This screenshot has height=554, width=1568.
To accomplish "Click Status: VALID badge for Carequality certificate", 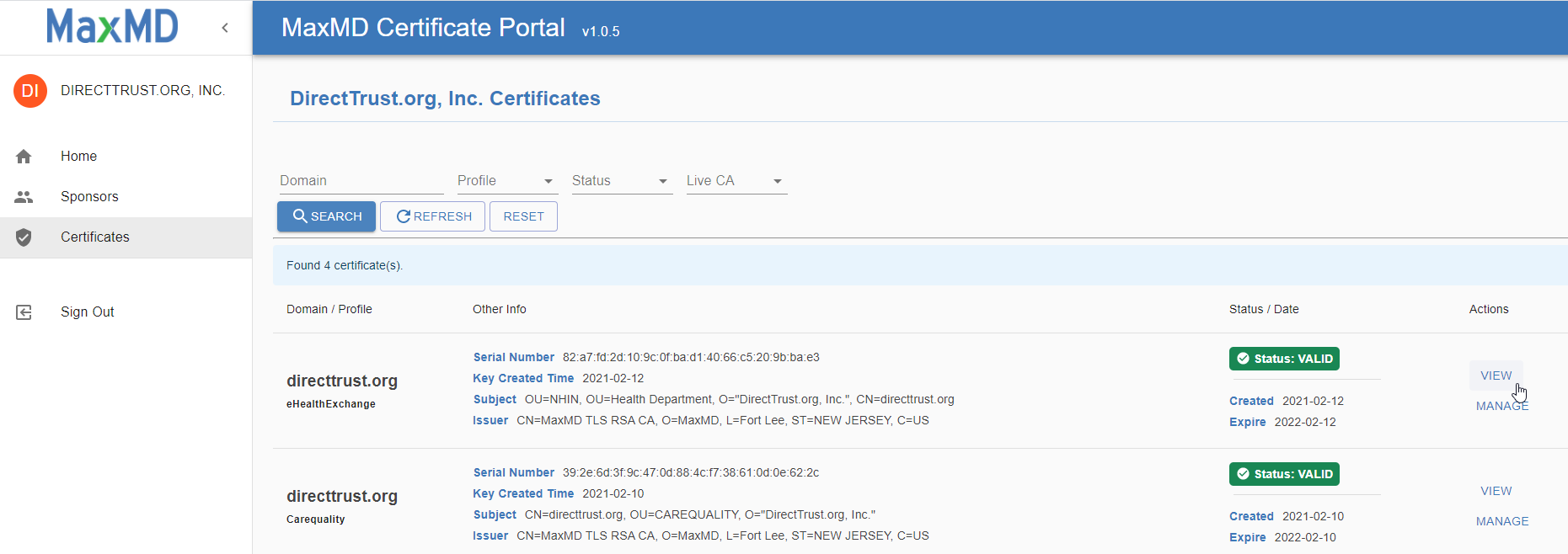I will click(1284, 474).
